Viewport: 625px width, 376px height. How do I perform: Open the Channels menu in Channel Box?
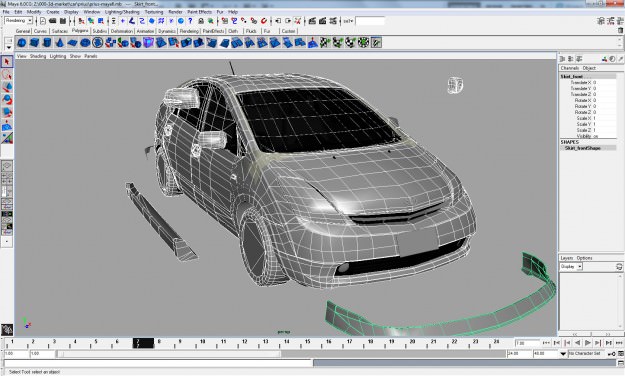coord(569,68)
